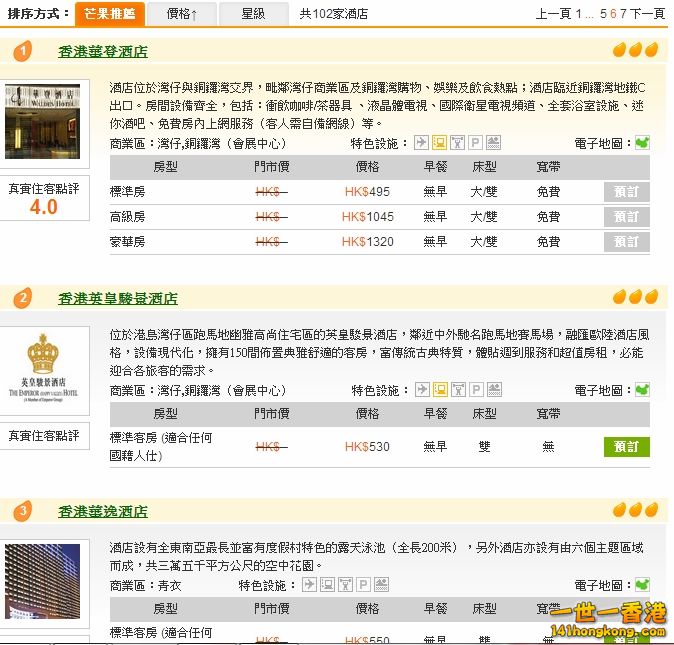Image resolution: width=674 pixels, height=645 pixels.
Task: Open the 香港英皇駿景酒店 hotel link
Action: (x=118, y=298)
